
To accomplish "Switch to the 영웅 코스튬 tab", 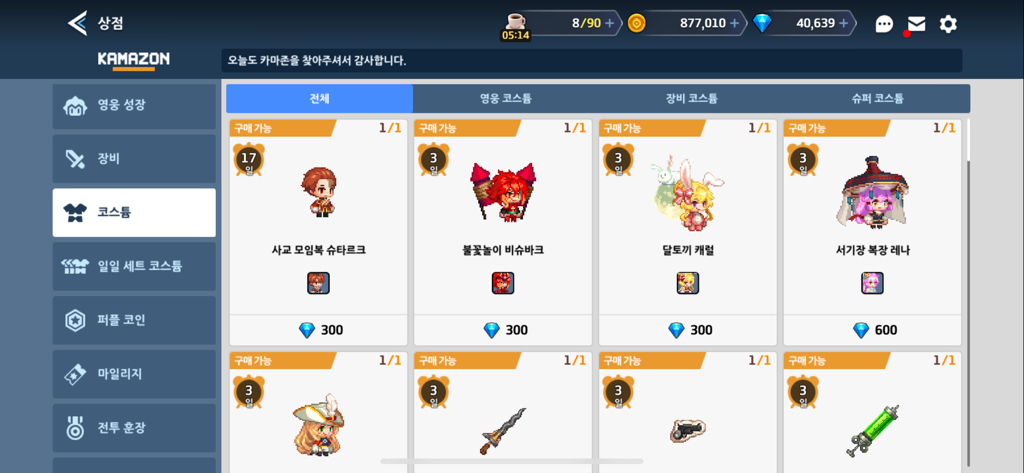I will coord(505,99).
